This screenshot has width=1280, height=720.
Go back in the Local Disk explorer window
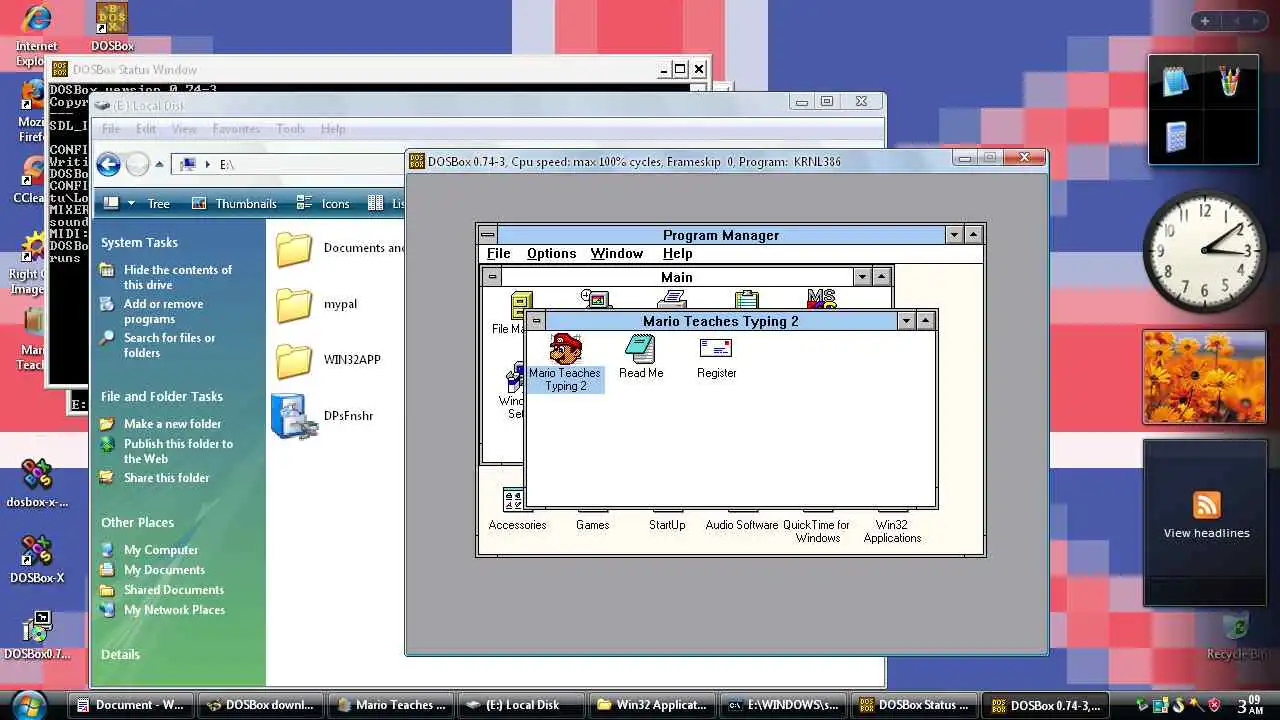pyautogui.click(x=109, y=164)
